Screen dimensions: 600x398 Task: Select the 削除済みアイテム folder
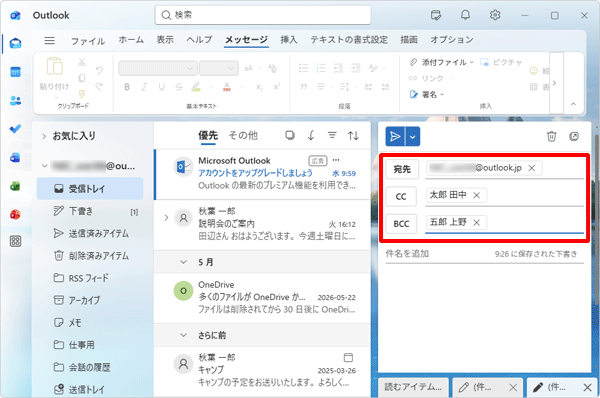click(90, 256)
